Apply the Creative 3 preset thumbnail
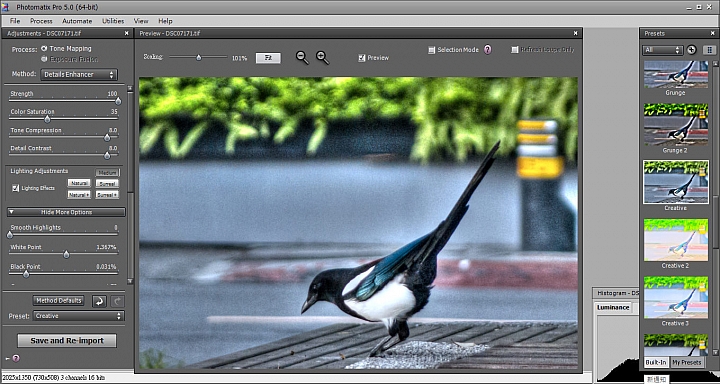Viewport: 720px width, 384px height. [x=675, y=298]
